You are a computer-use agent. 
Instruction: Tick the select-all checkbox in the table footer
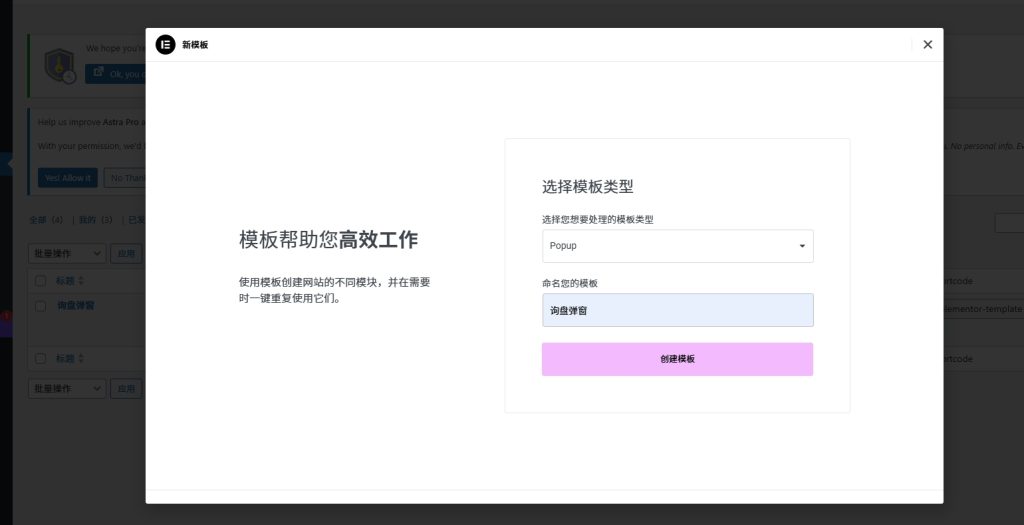point(40,358)
